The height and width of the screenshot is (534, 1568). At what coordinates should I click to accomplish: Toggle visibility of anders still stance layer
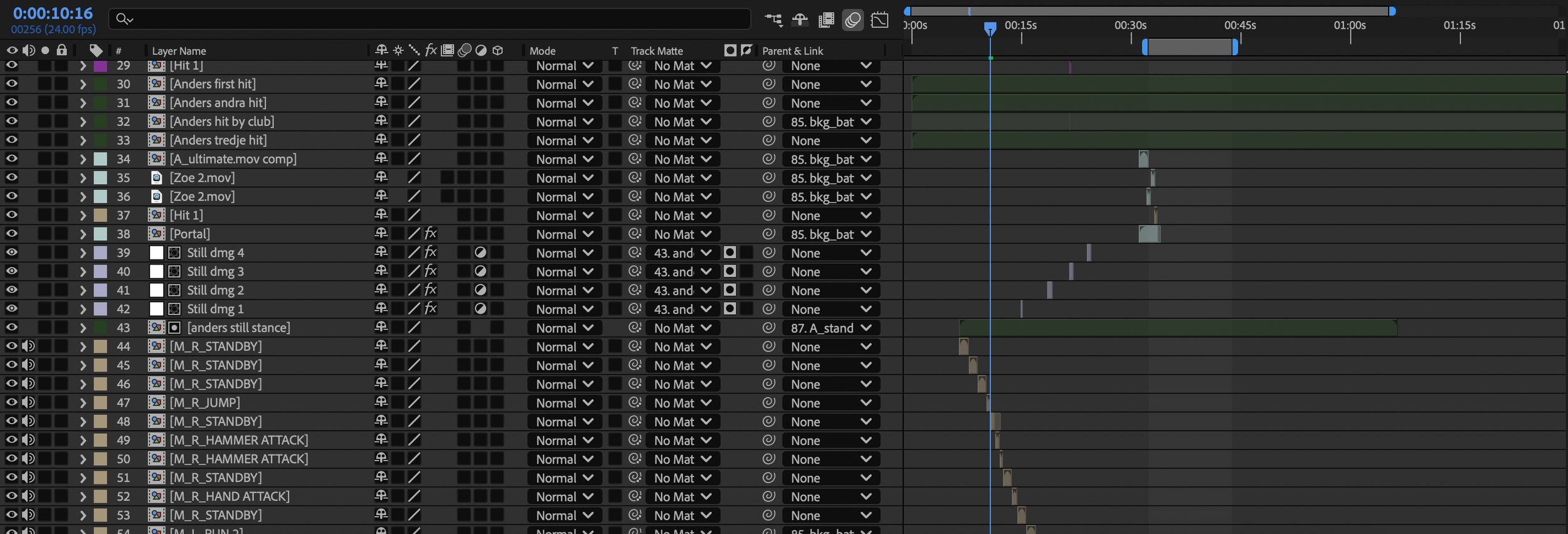click(12, 328)
